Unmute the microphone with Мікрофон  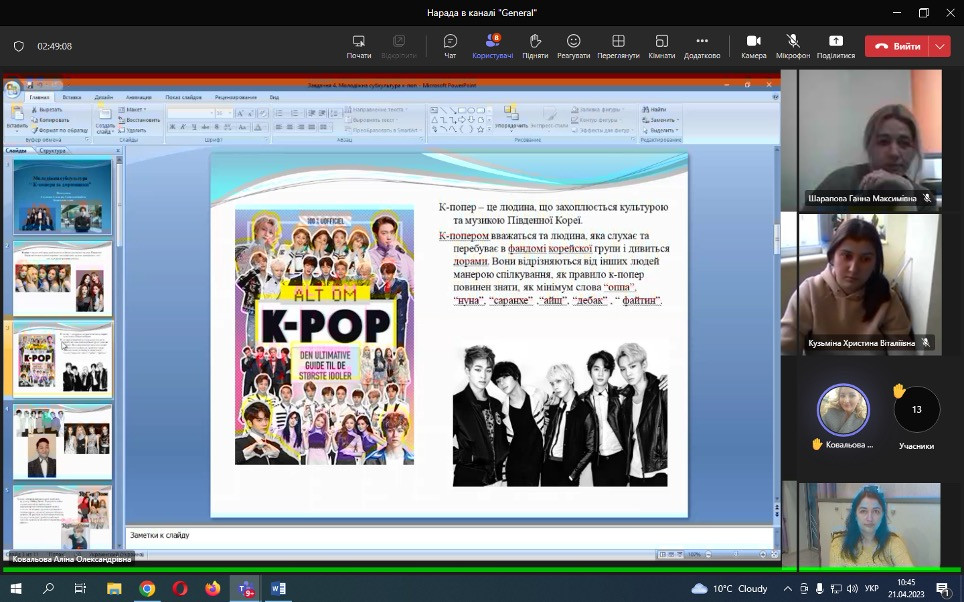(x=793, y=45)
